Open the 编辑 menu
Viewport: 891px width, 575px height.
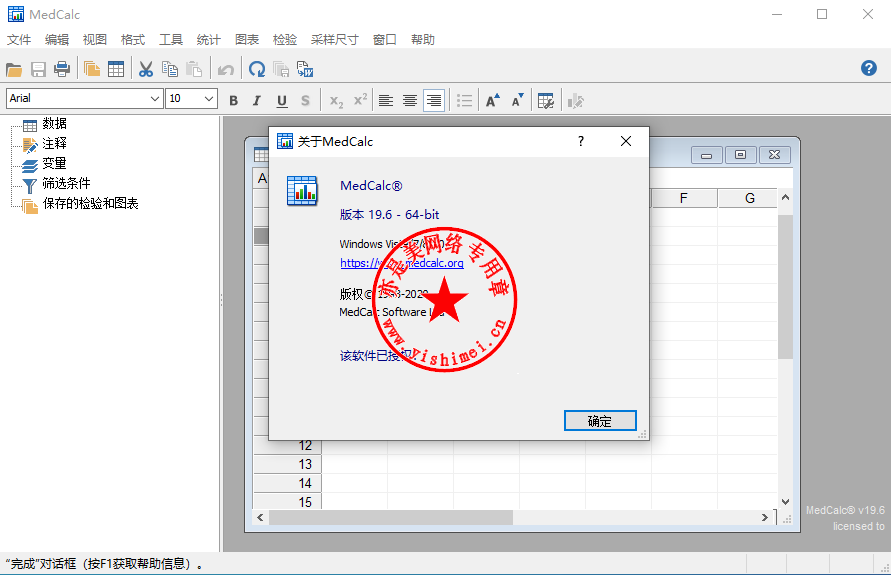[57, 39]
